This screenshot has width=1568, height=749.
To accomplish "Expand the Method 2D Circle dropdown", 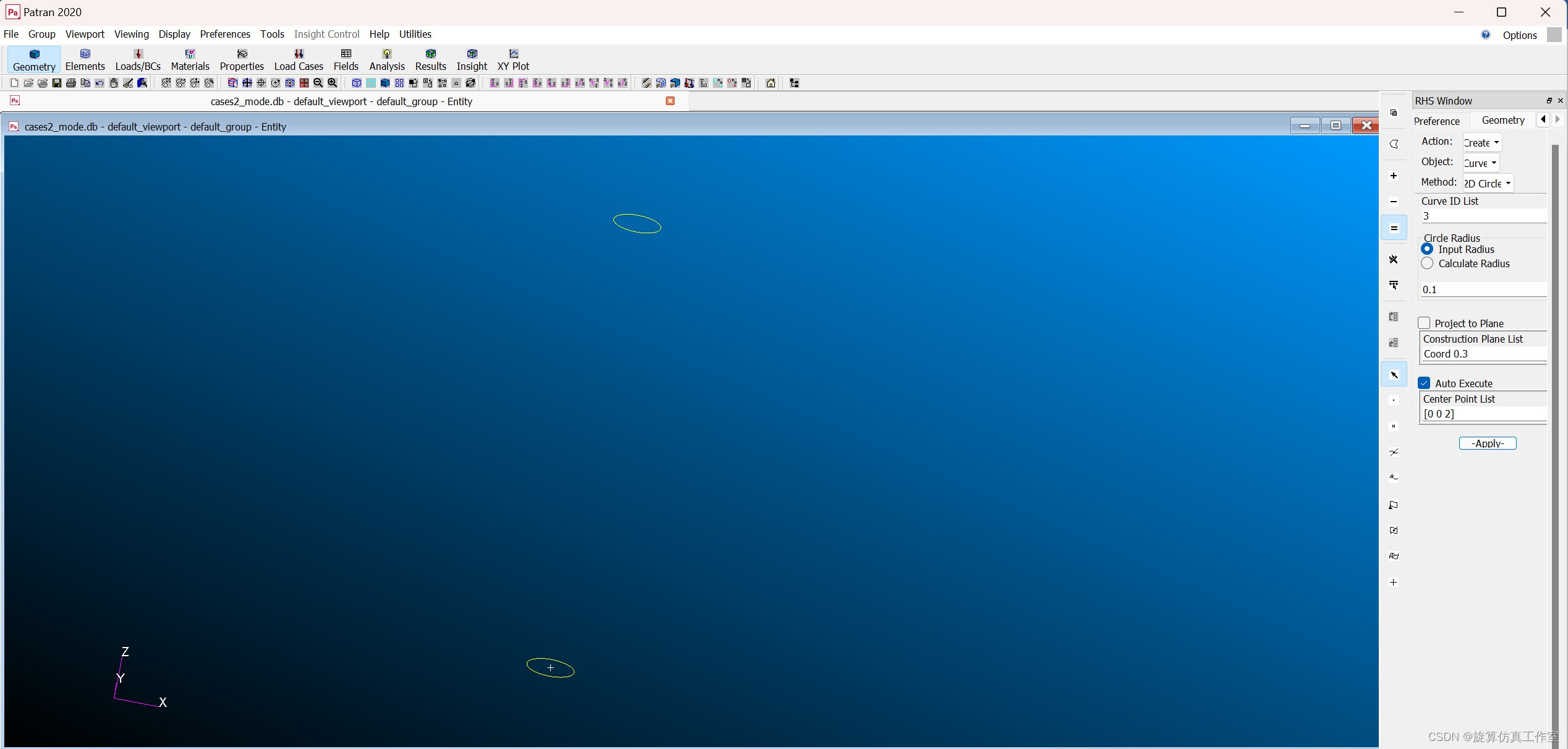I will pos(1488,184).
